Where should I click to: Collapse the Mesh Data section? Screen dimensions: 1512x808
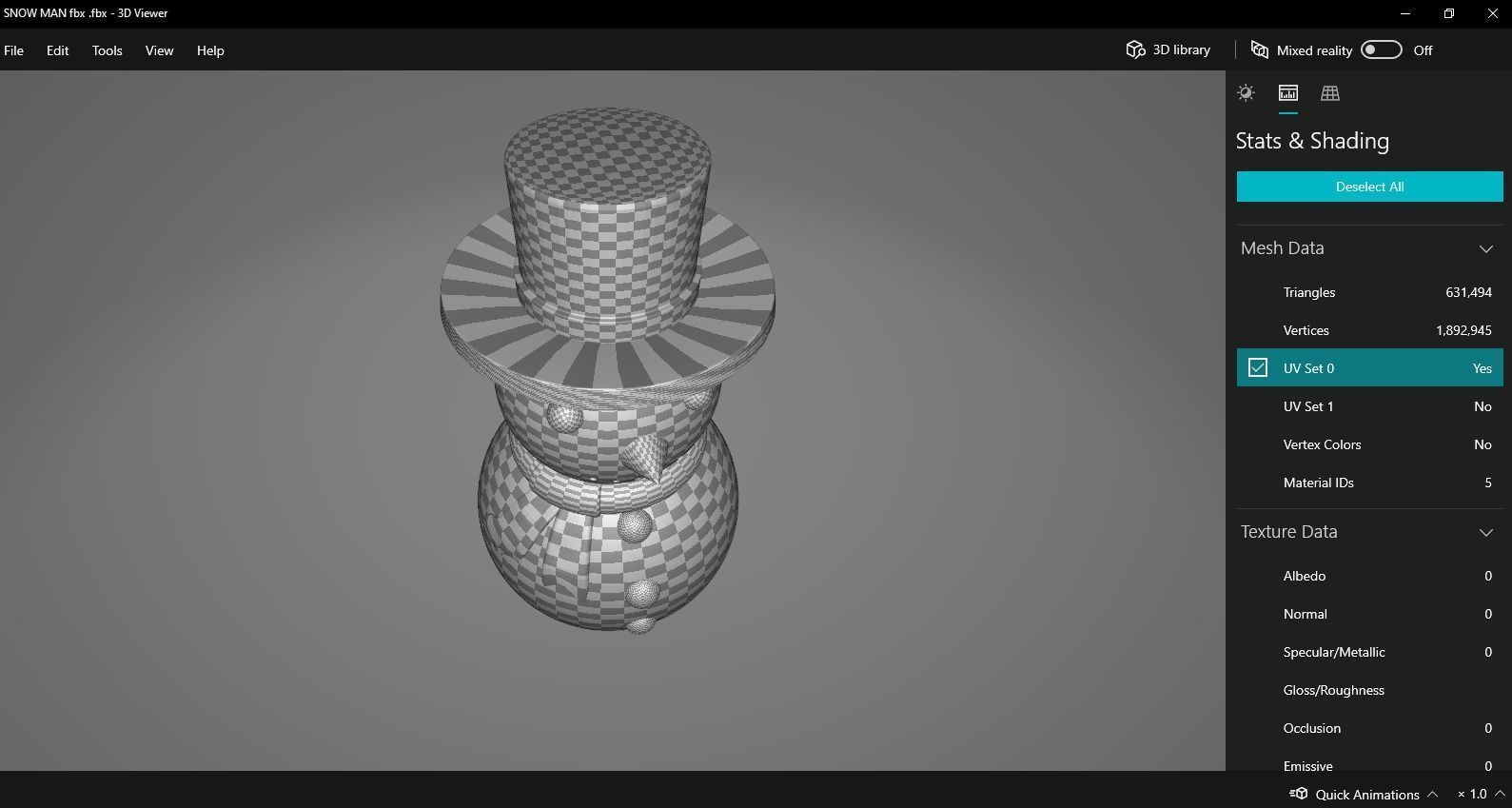tap(1485, 248)
